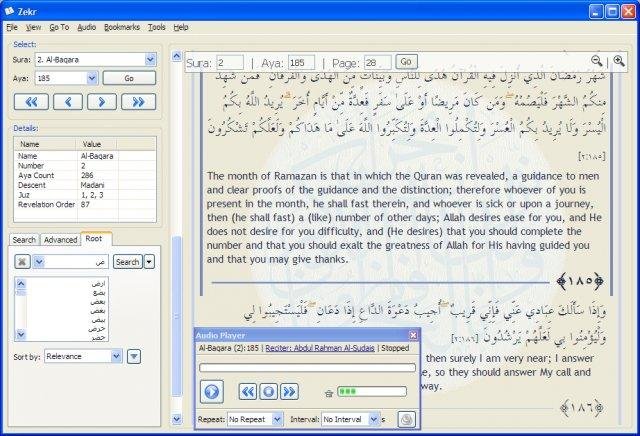Screen dimensions: 640x436
Task: Stop audio playback button in Audio Player
Action: click(268, 392)
